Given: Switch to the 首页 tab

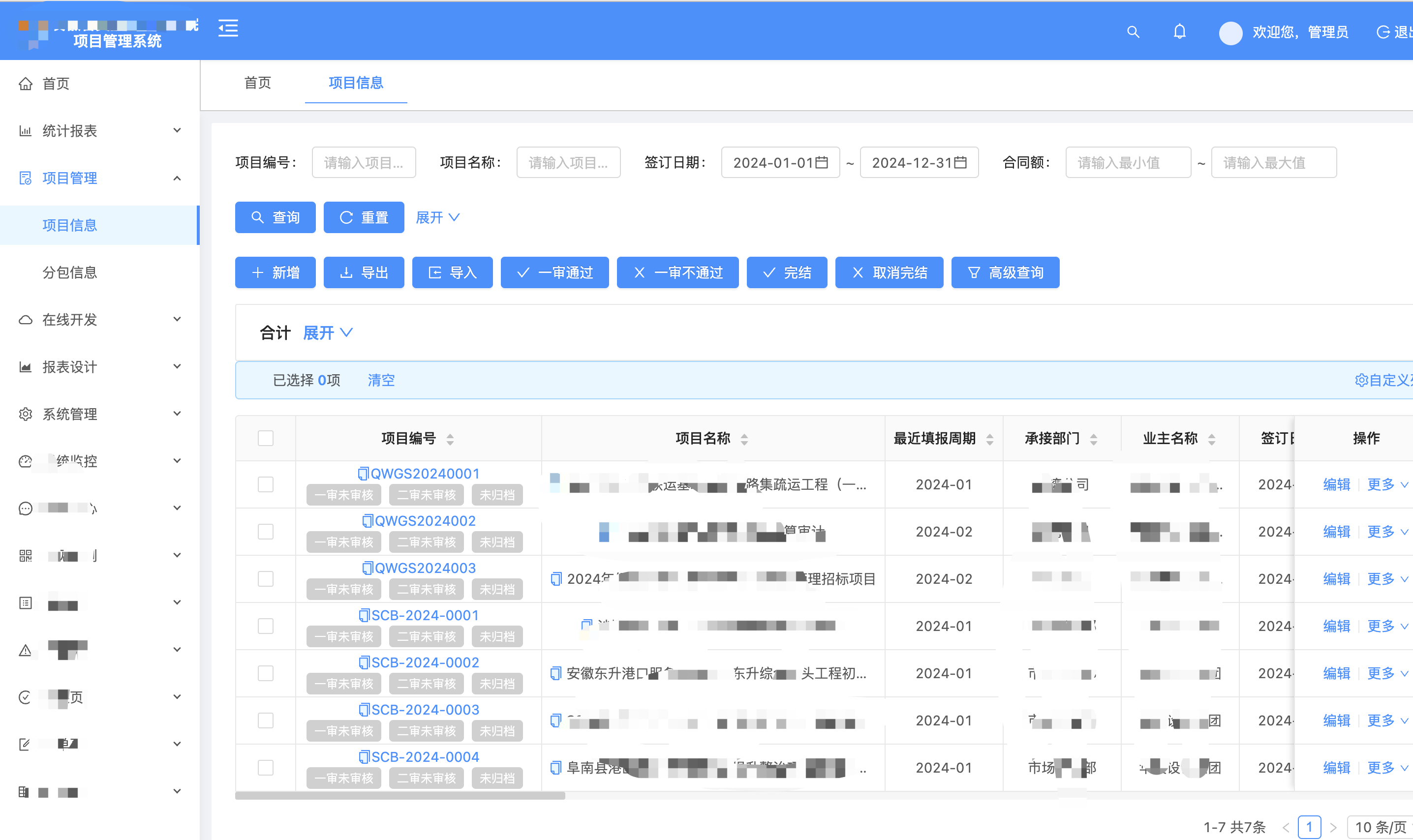Looking at the screenshot, I should coord(258,83).
